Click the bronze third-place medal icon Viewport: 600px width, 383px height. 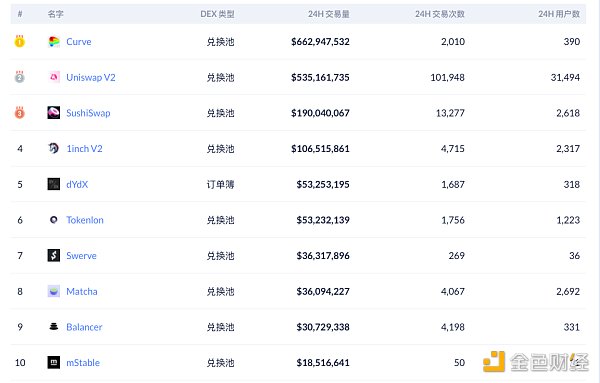click(20, 112)
